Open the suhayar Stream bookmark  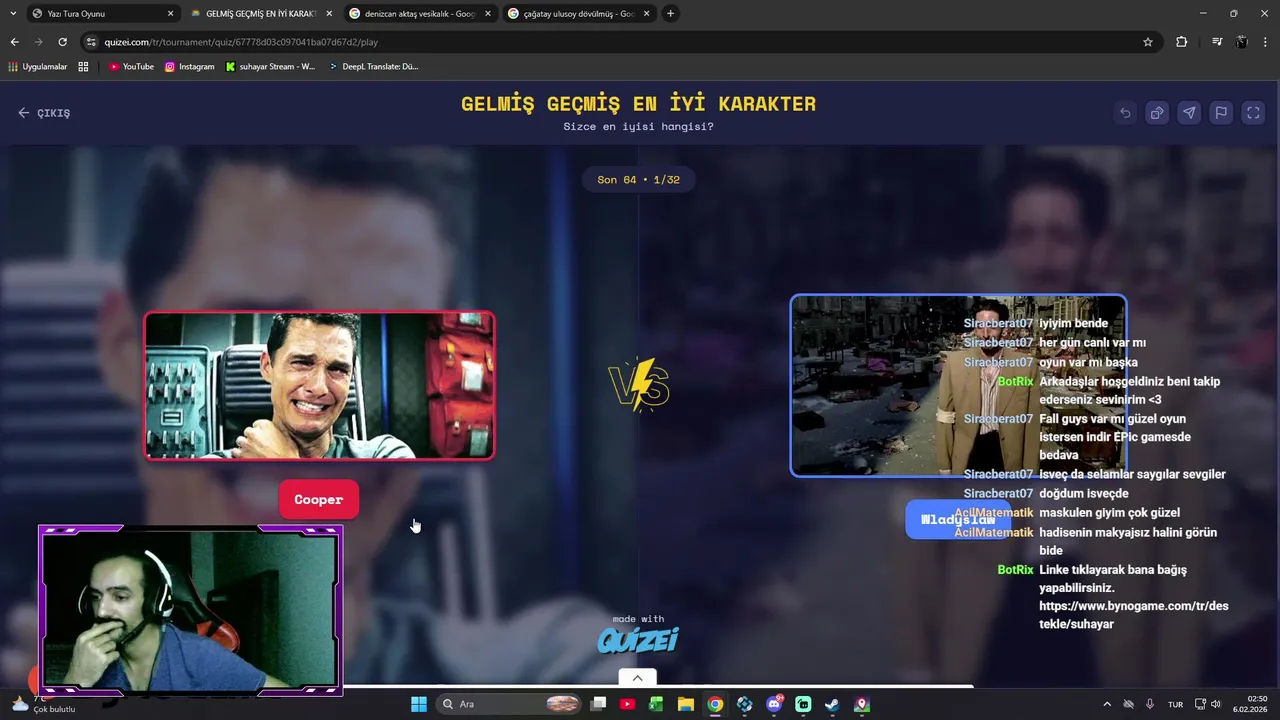[x=270, y=67]
